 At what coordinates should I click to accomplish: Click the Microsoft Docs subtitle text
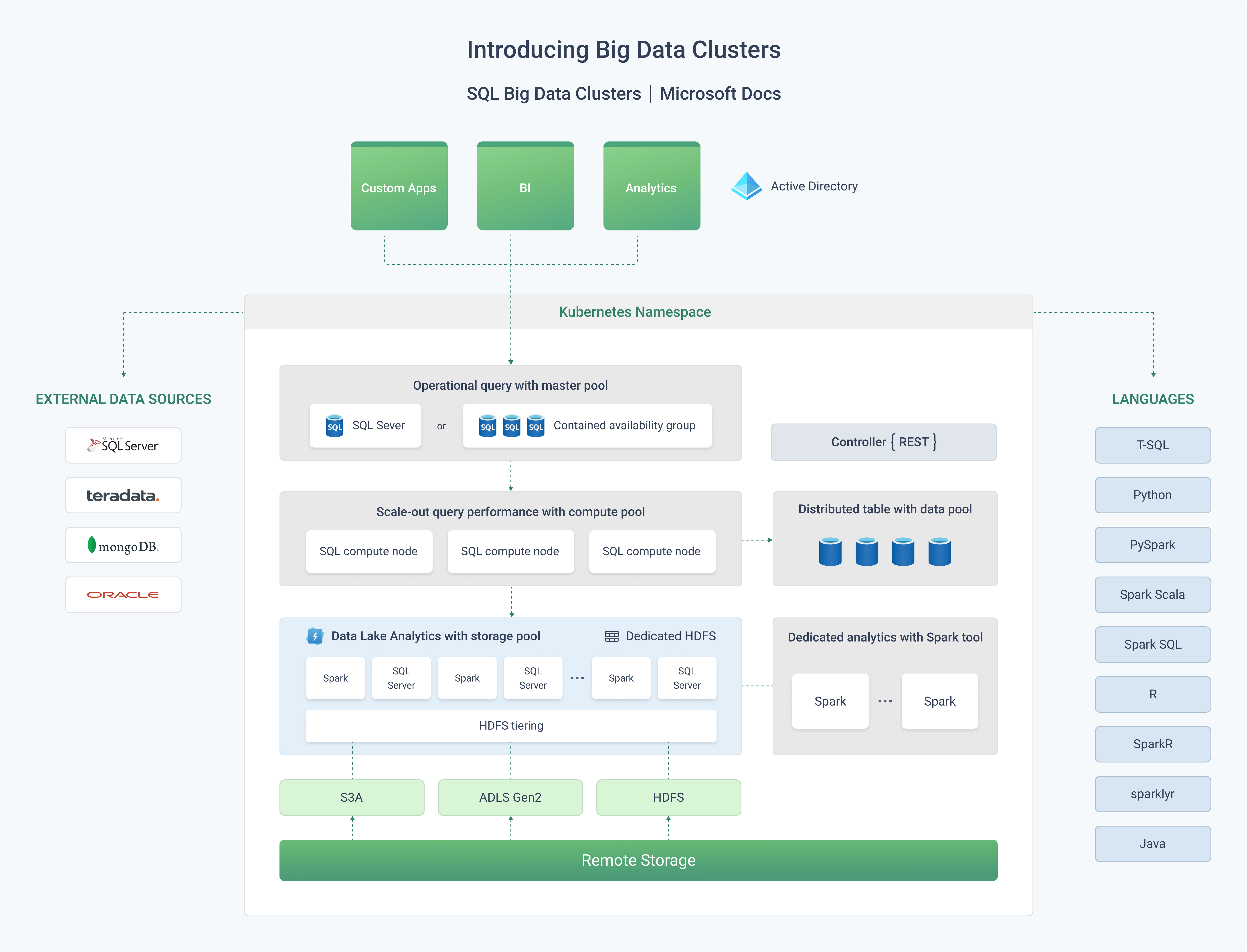click(721, 93)
